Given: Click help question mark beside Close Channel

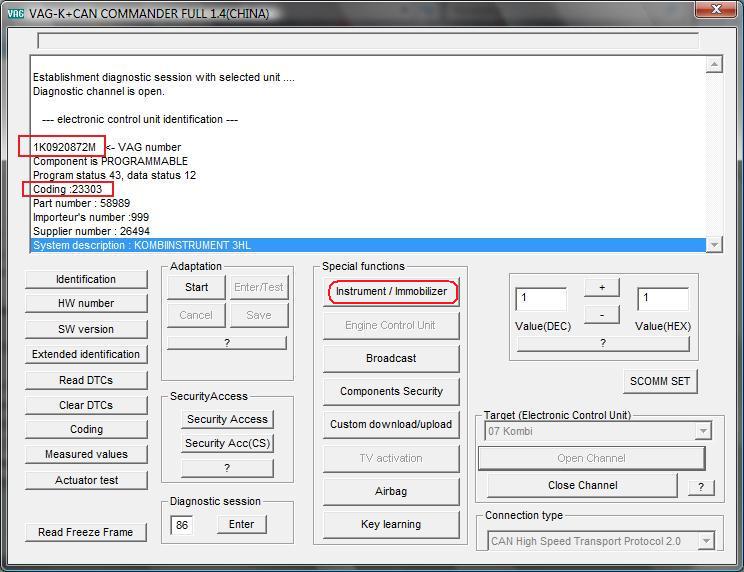Looking at the screenshot, I should (701, 487).
